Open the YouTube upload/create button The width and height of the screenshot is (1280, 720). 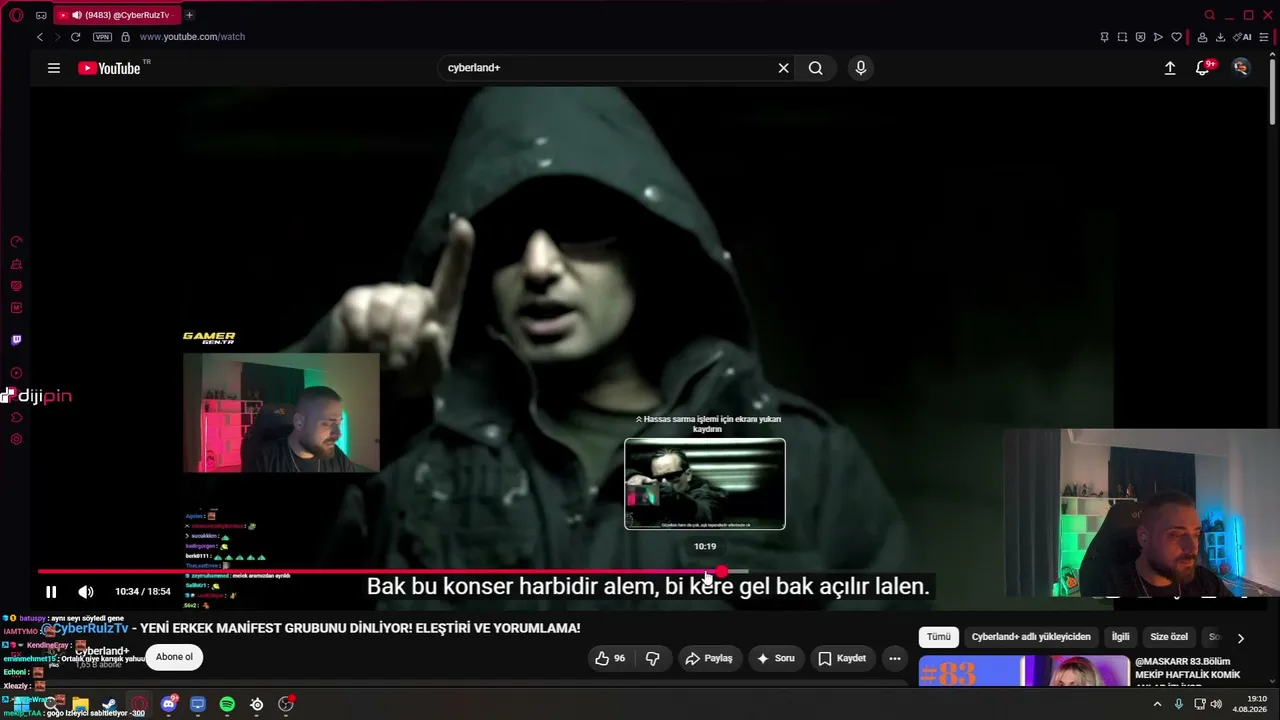click(x=1170, y=68)
